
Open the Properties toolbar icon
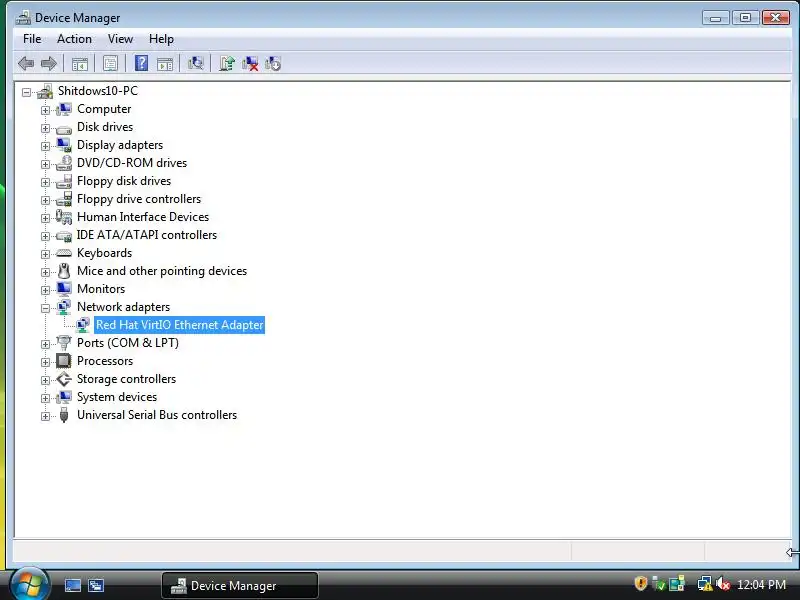[110, 64]
